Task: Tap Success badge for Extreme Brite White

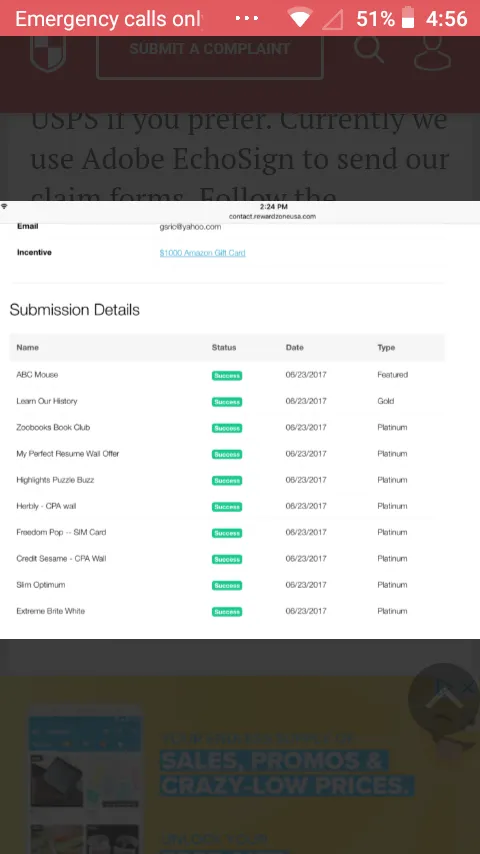Action: point(227,612)
